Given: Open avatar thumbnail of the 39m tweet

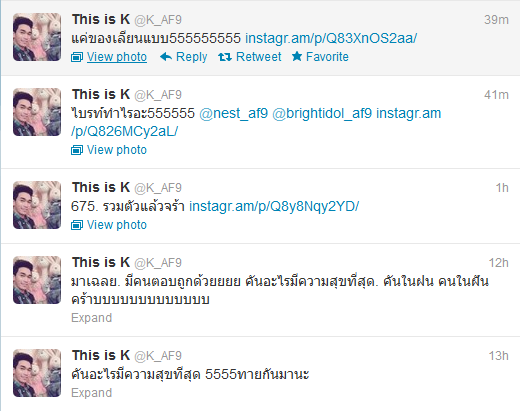Looking at the screenshot, I should click(x=37, y=37).
